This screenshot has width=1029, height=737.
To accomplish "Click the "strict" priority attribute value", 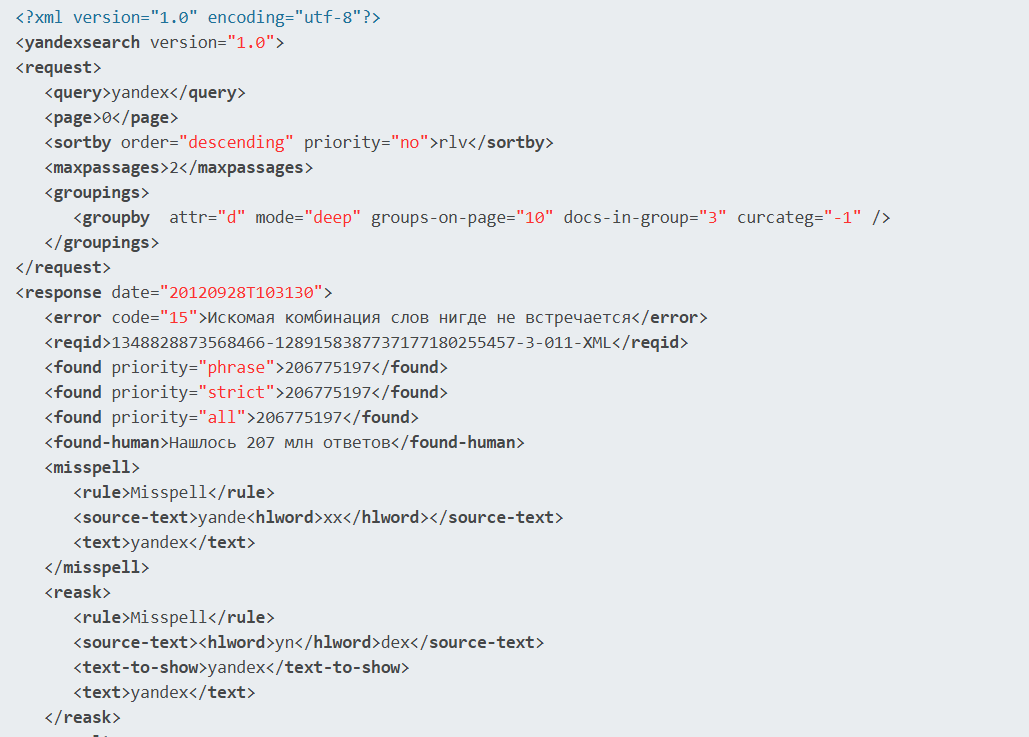I will click(x=237, y=393).
